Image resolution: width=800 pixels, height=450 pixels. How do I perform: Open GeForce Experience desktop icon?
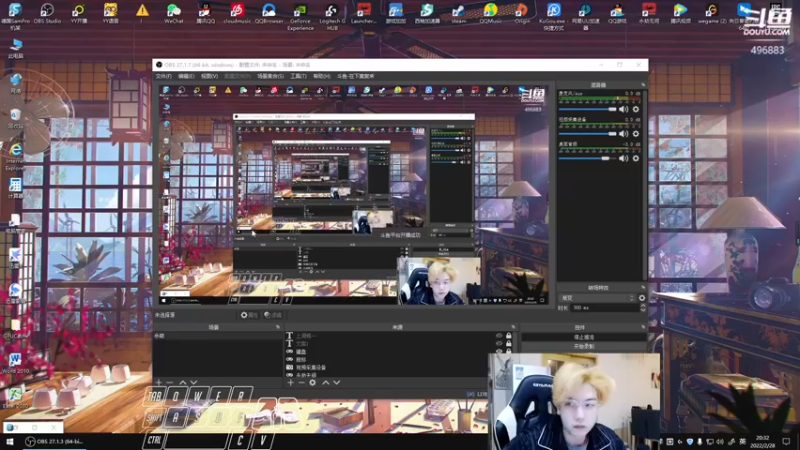click(300, 16)
